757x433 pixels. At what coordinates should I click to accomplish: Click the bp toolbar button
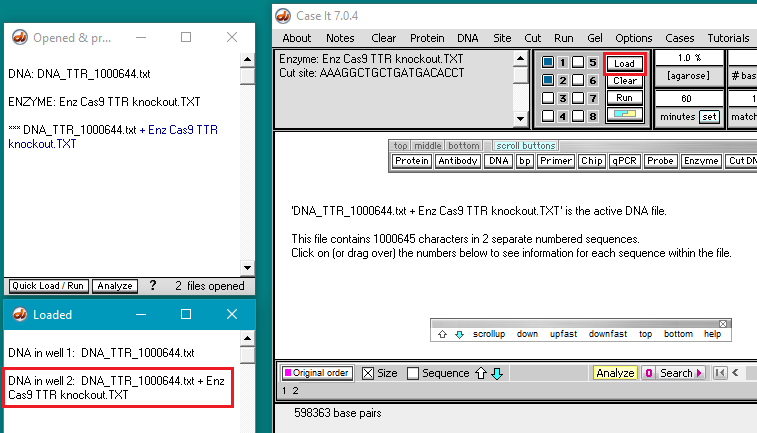point(524,161)
